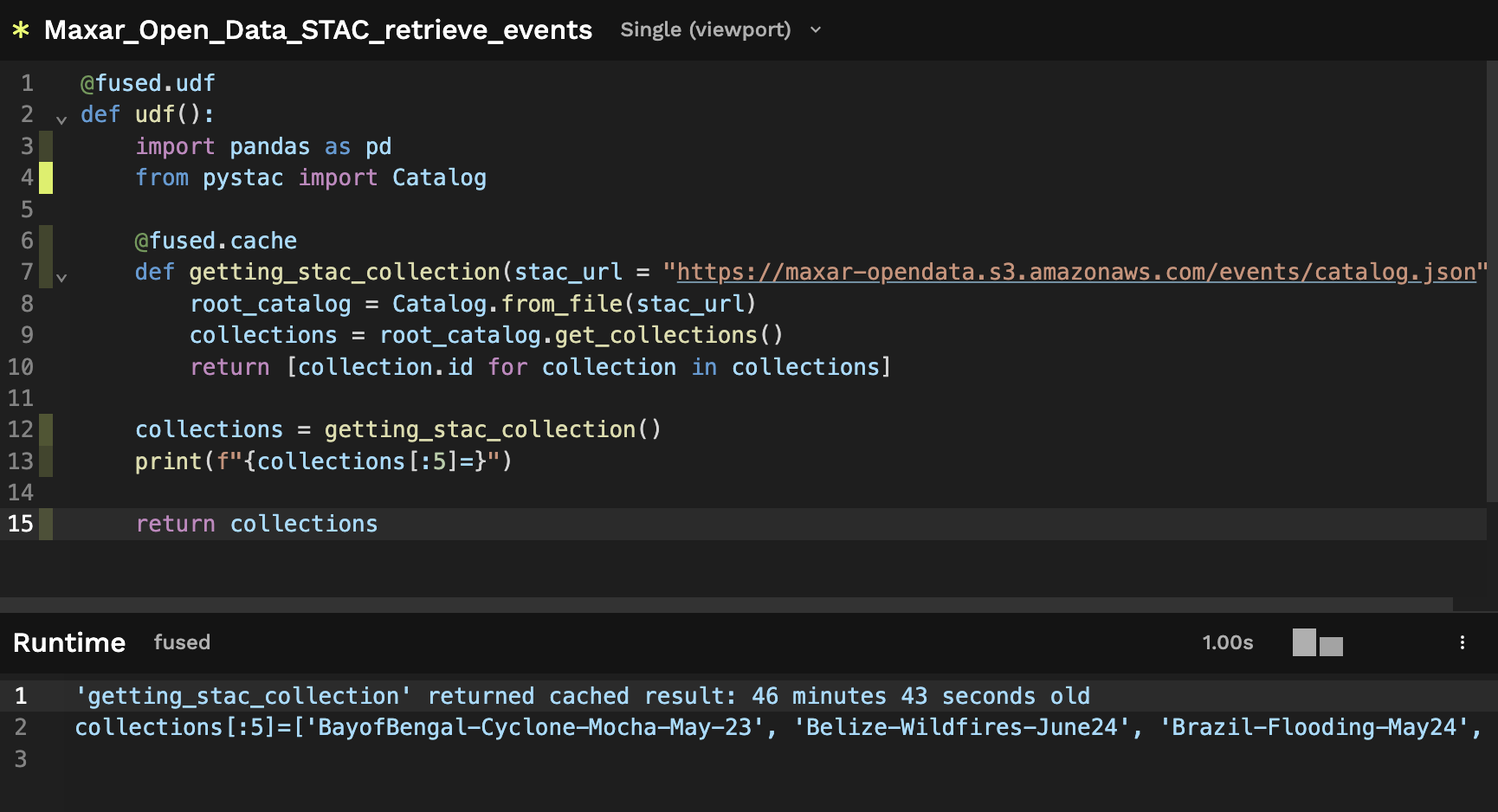Image resolution: width=1498 pixels, height=812 pixels.
Task: Open the Single (viewport) mode dropdown
Action: [720, 30]
